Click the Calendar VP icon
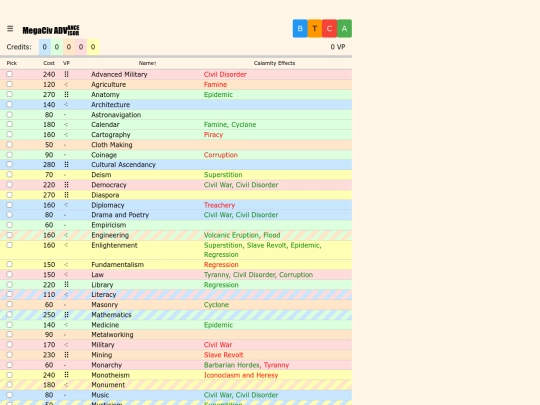The width and height of the screenshot is (540, 405). point(66,125)
